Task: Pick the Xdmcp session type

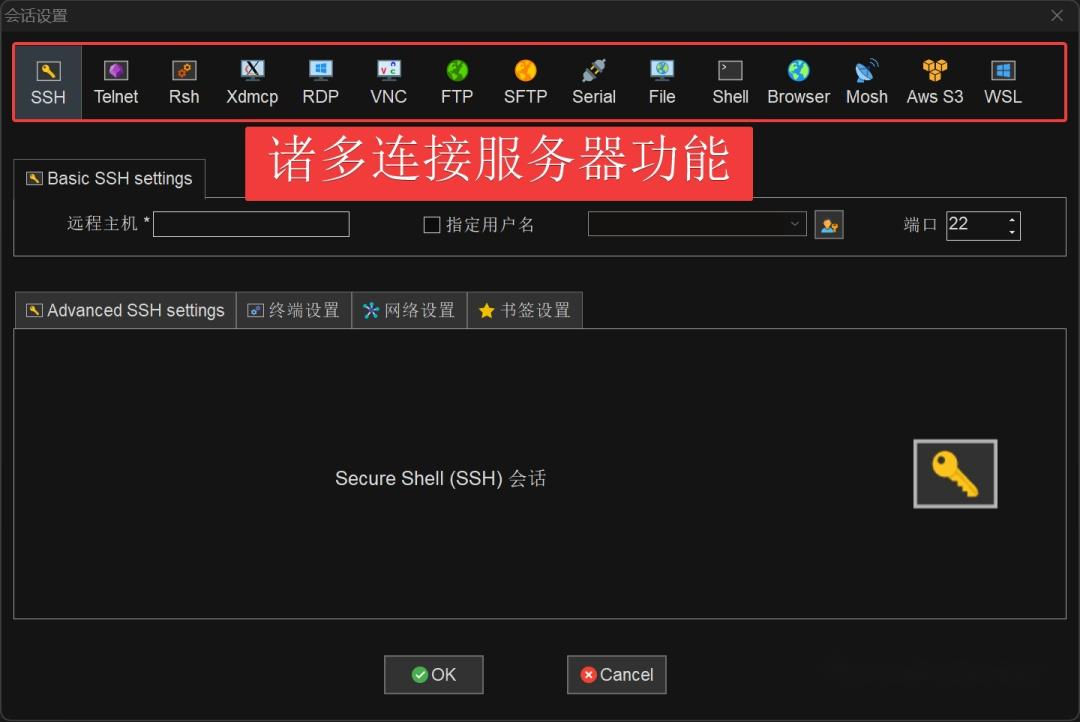Action: [x=252, y=83]
